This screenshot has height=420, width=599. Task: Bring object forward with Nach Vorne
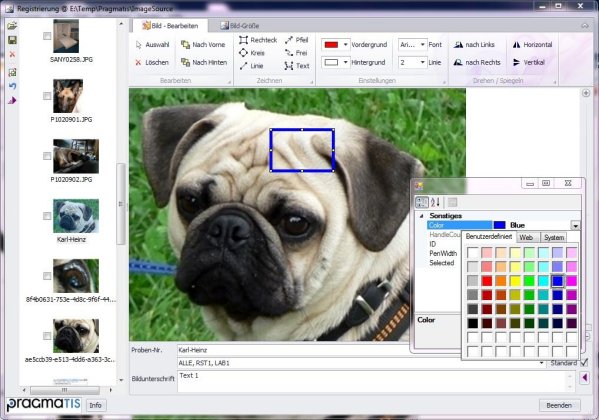203,45
